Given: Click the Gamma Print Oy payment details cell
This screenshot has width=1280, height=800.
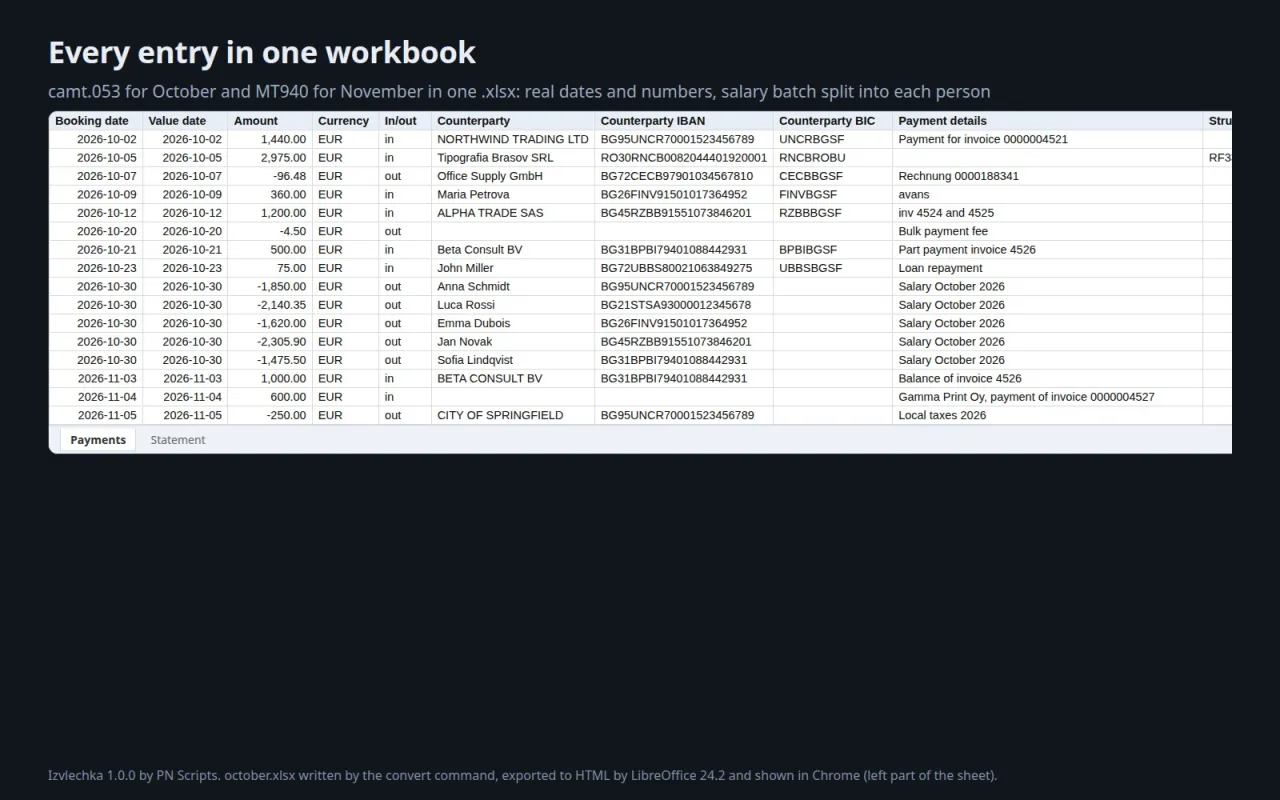Looking at the screenshot, I should coord(1048,397).
